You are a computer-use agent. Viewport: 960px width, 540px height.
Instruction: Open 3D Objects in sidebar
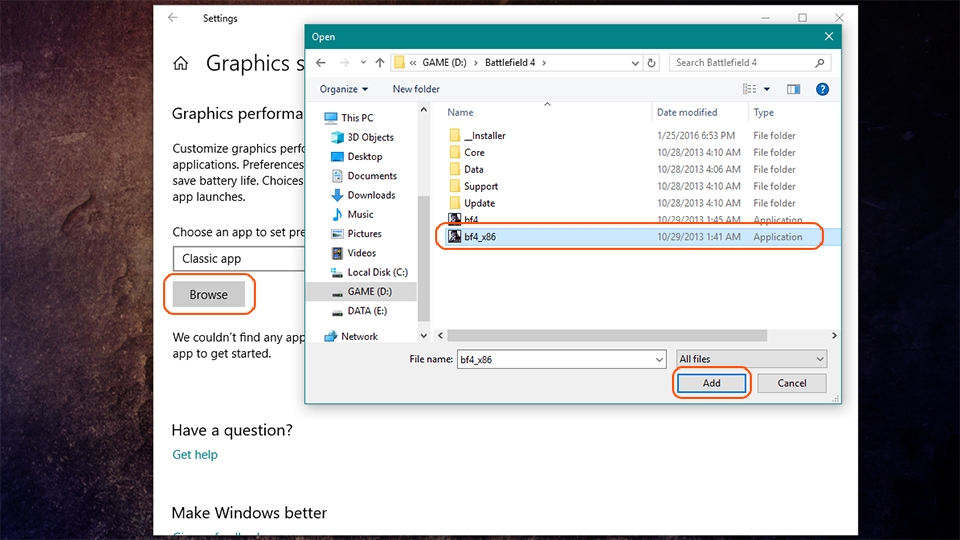pos(362,137)
